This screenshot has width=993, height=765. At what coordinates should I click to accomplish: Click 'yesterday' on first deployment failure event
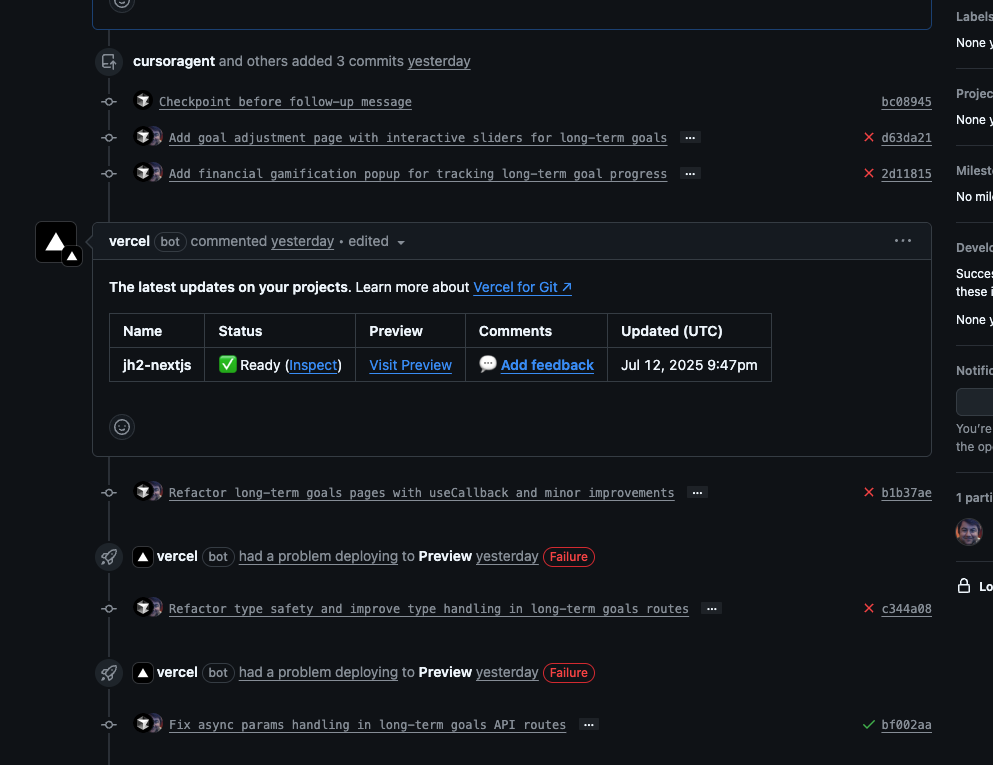(507, 557)
